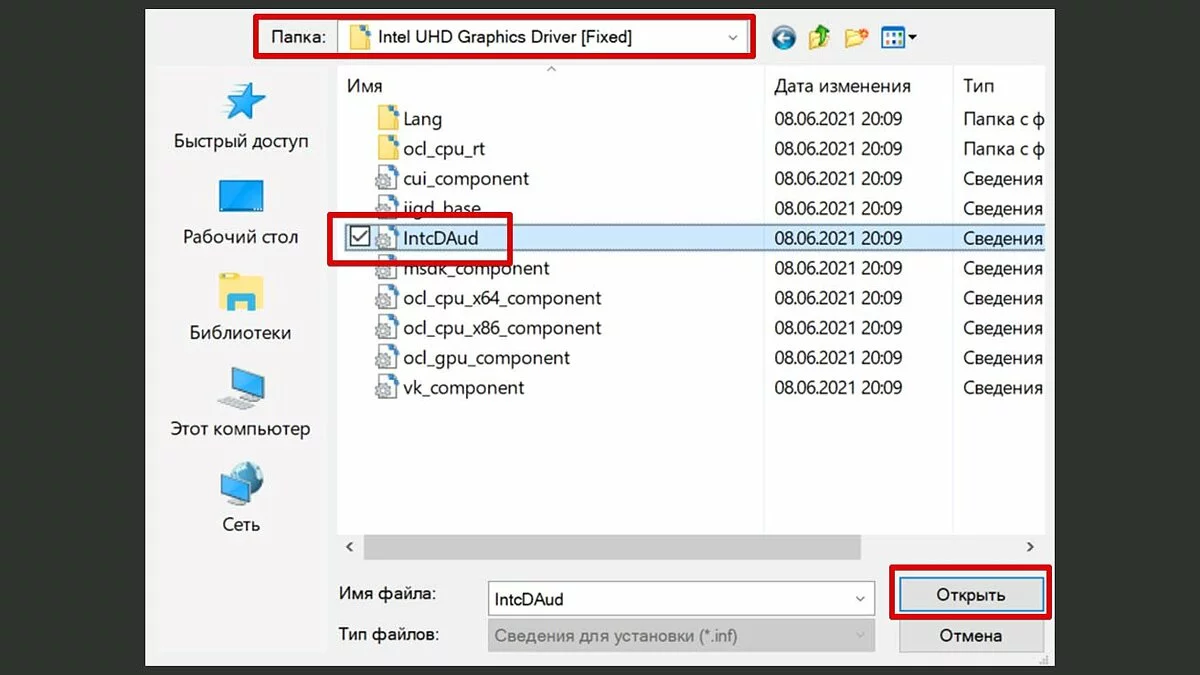Open the view menu icon
1200x675 pixels.
click(x=899, y=38)
